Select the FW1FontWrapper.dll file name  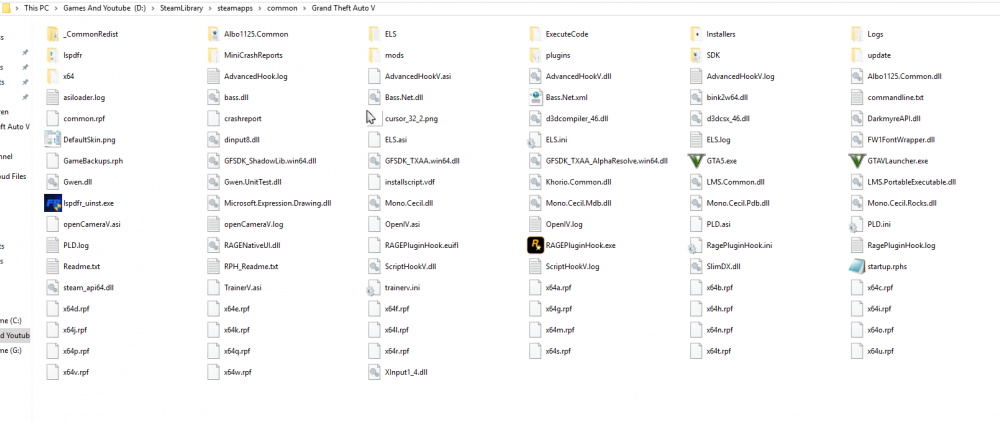(901, 140)
